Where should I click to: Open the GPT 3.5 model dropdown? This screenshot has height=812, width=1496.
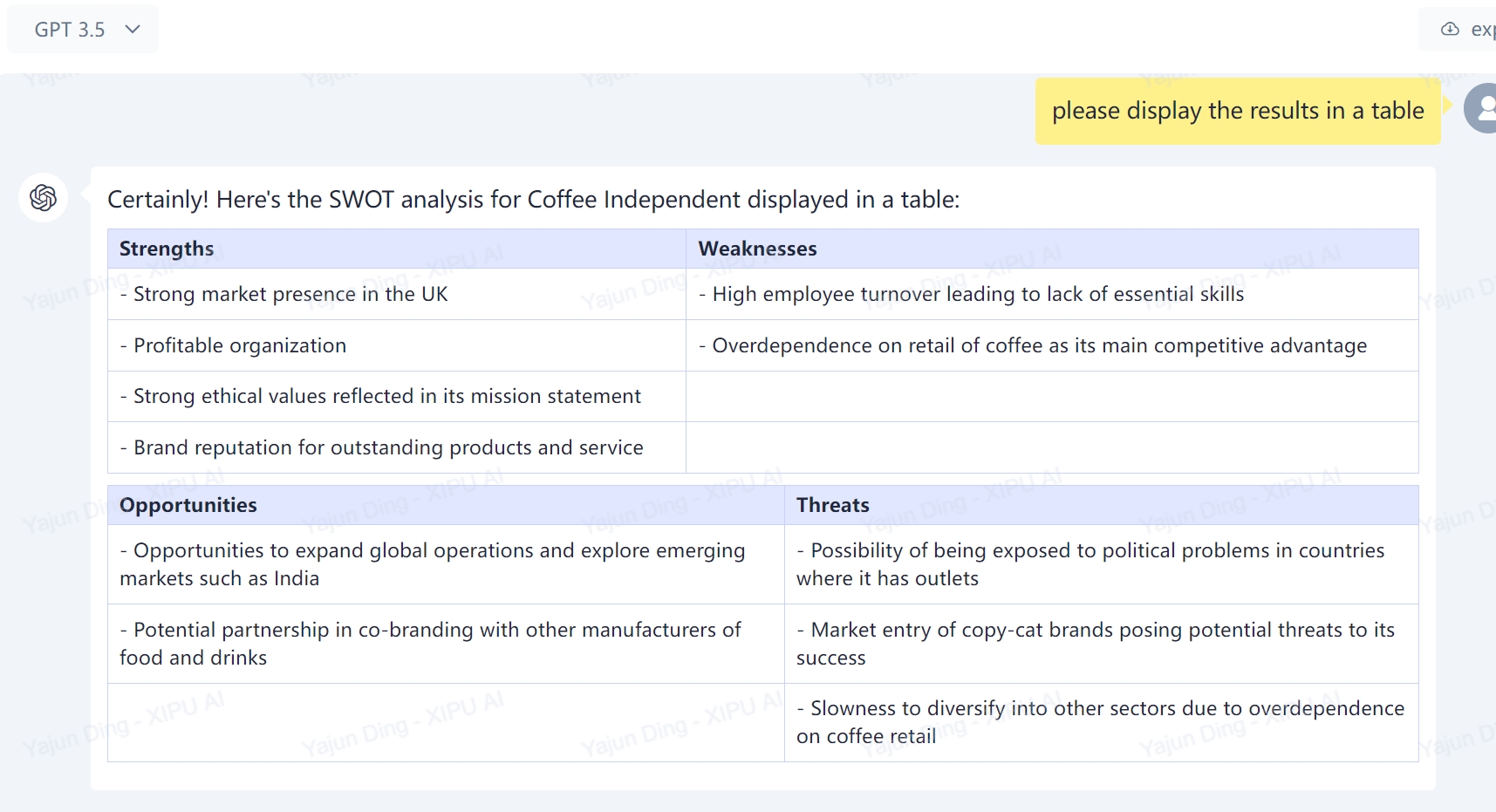(83, 30)
